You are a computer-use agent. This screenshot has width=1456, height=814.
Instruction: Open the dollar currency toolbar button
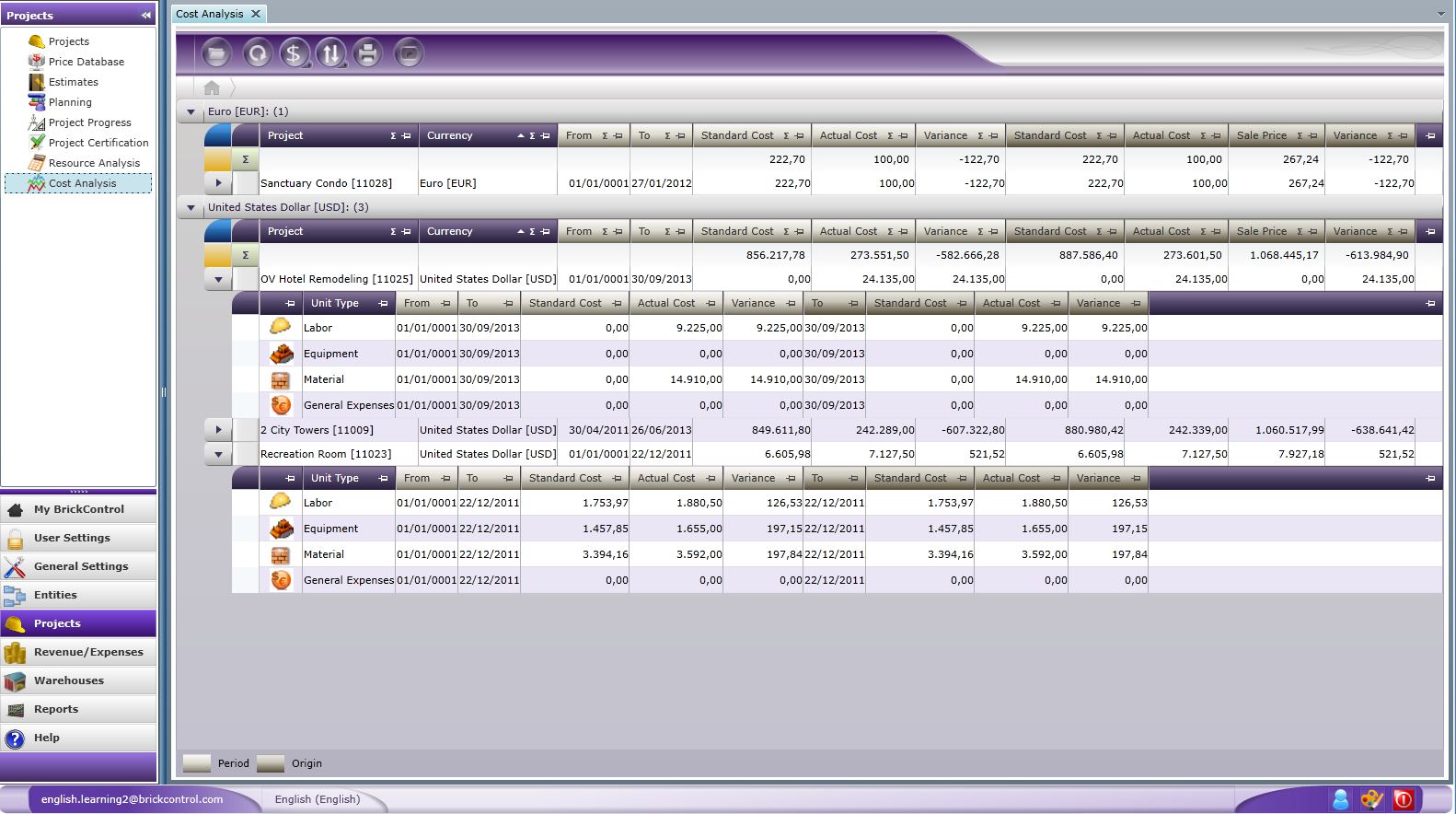(294, 53)
